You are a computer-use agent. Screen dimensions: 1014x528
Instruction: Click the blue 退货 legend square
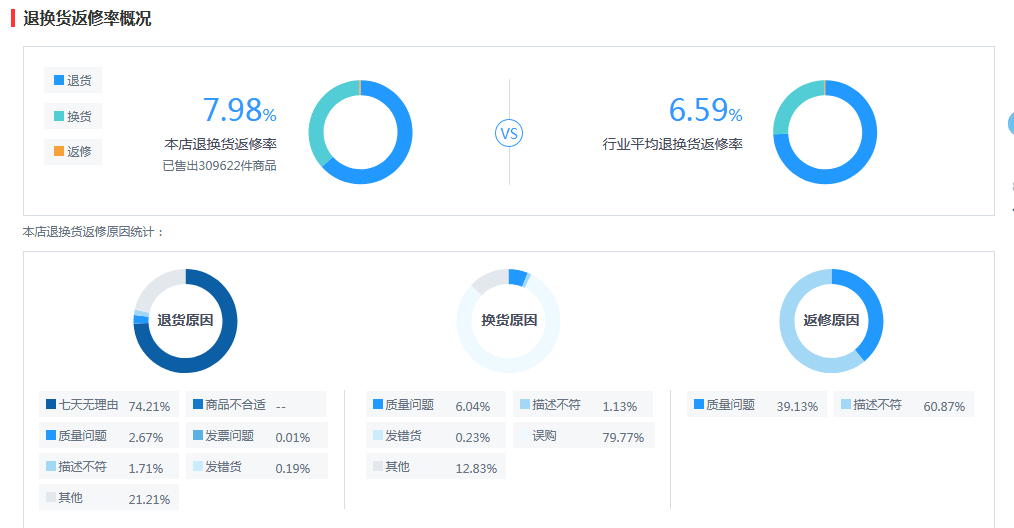pos(59,80)
